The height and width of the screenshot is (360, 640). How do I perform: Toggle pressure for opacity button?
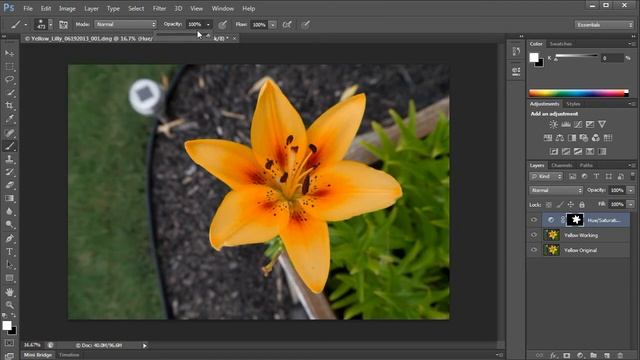[222, 24]
